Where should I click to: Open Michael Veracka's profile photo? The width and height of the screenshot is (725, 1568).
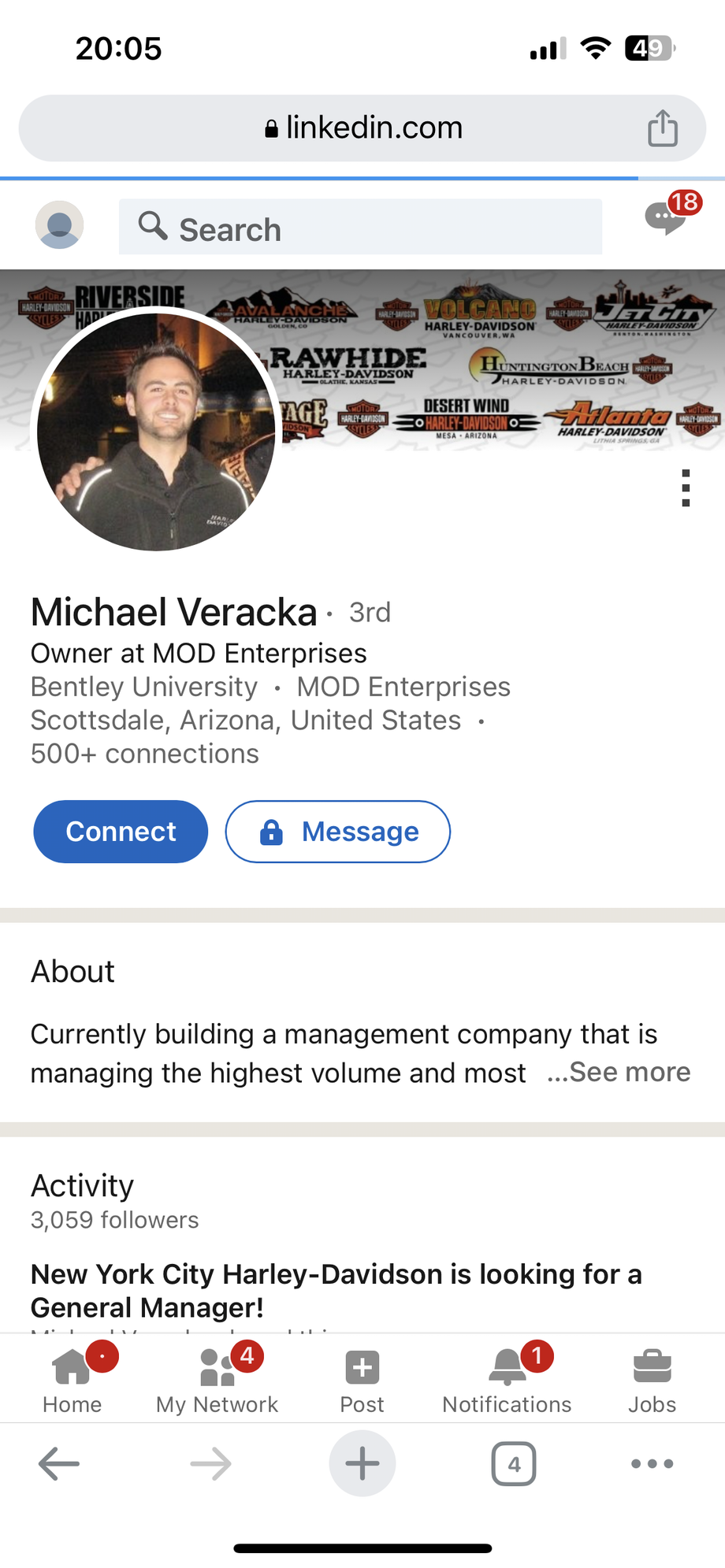coord(156,430)
